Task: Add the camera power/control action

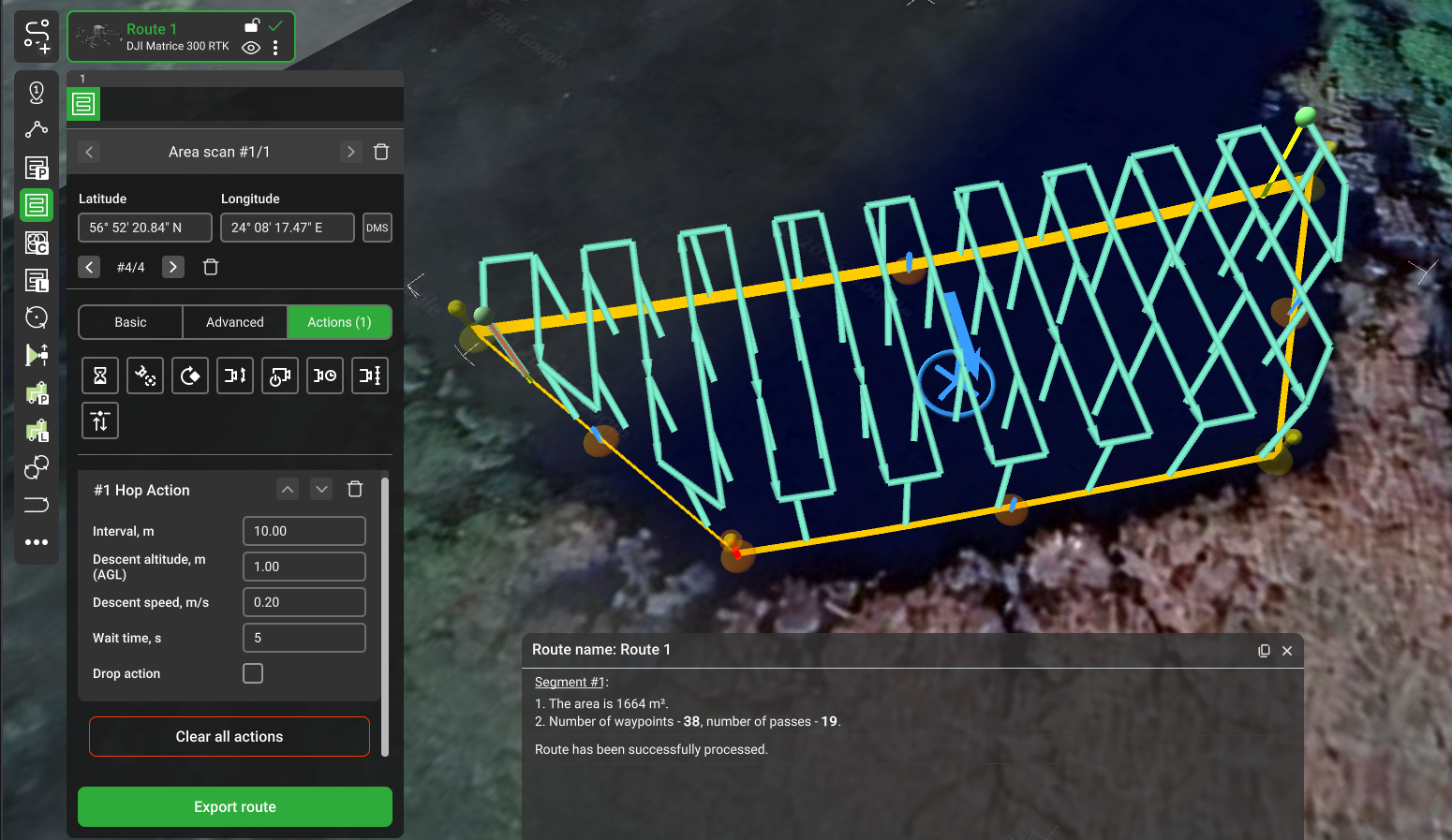Action: coord(280,376)
